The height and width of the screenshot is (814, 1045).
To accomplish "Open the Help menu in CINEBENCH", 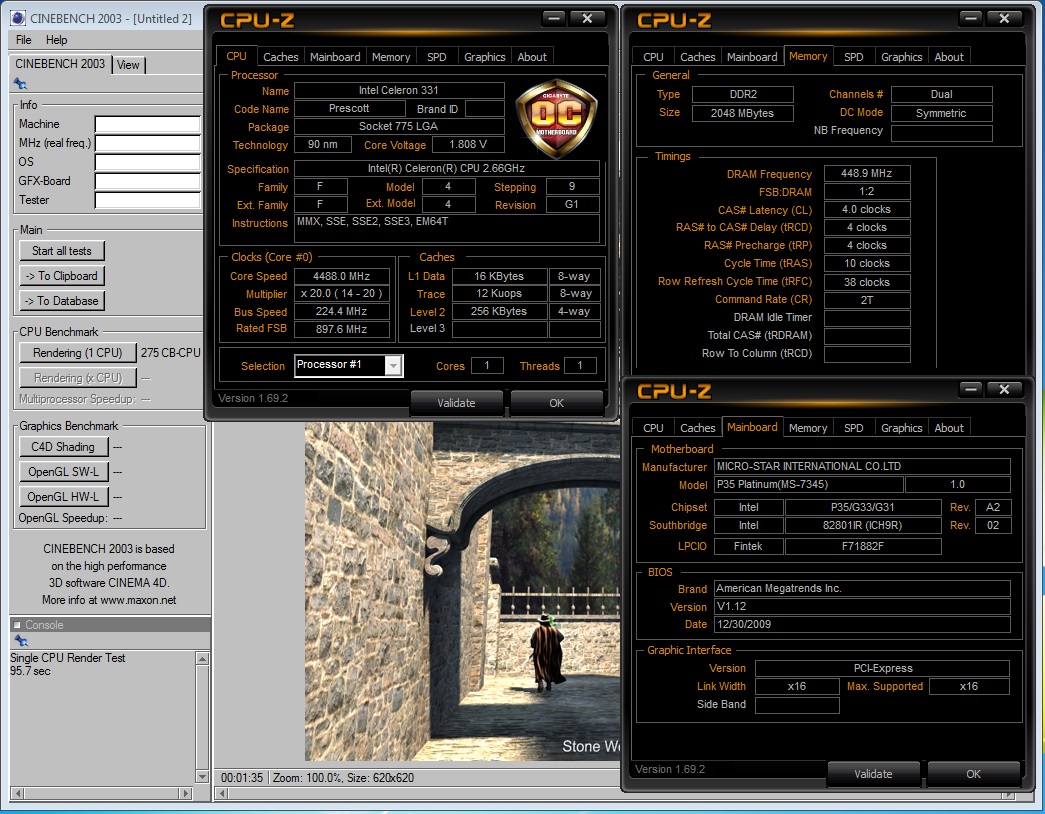I will click(57, 40).
